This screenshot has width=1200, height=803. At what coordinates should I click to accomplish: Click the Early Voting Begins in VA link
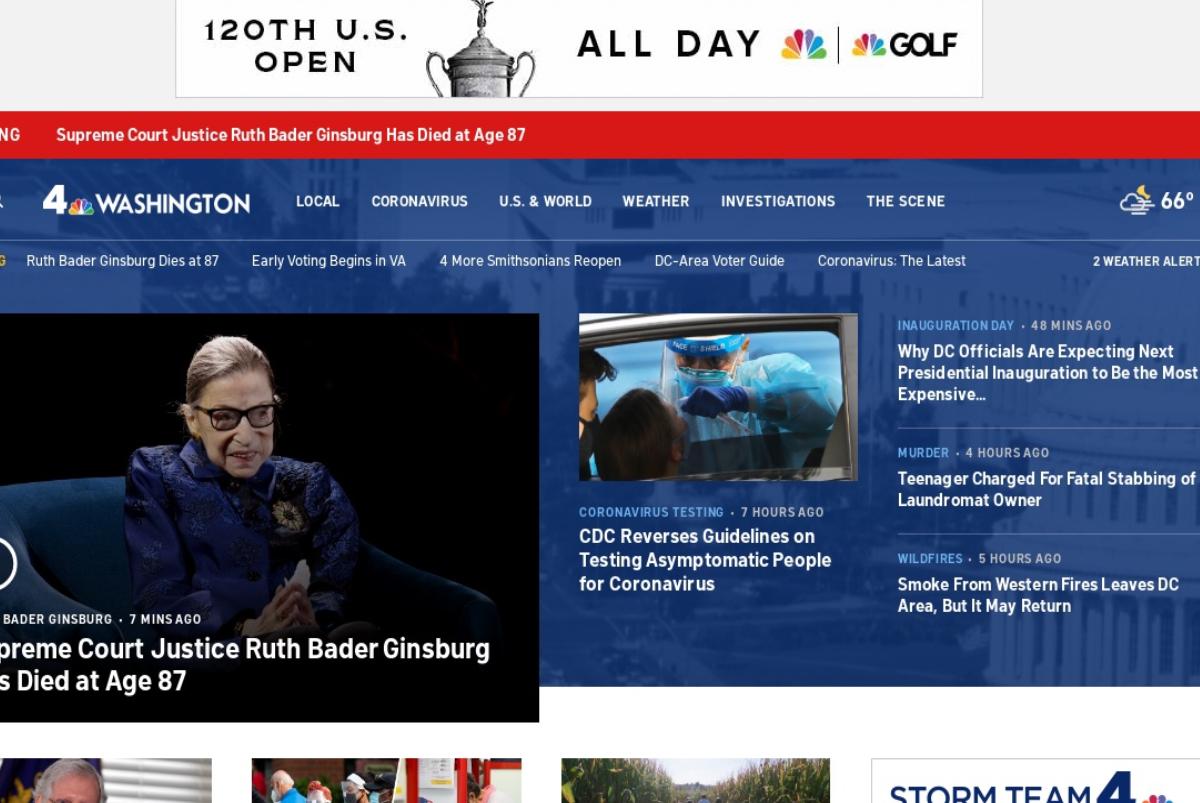[329, 261]
